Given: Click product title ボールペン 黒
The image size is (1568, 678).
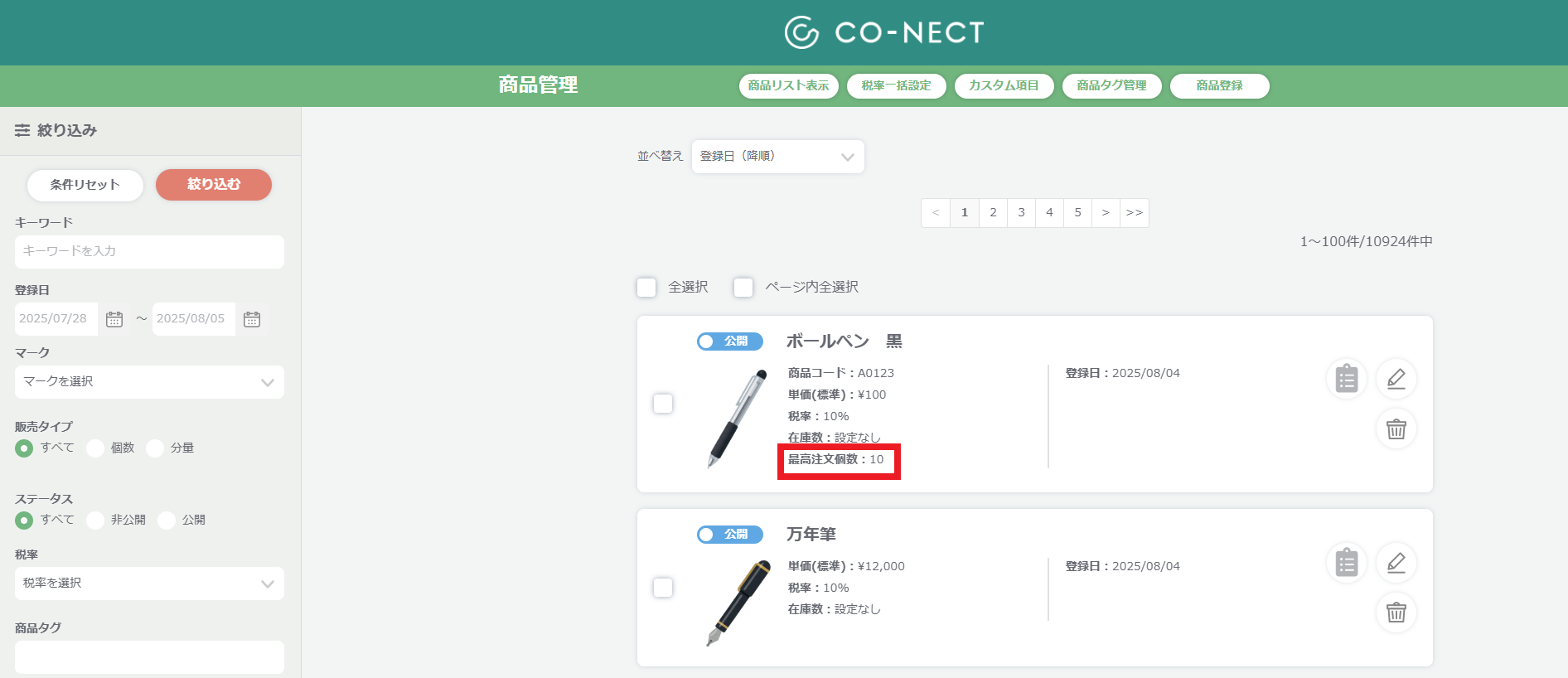Looking at the screenshot, I should (844, 341).
